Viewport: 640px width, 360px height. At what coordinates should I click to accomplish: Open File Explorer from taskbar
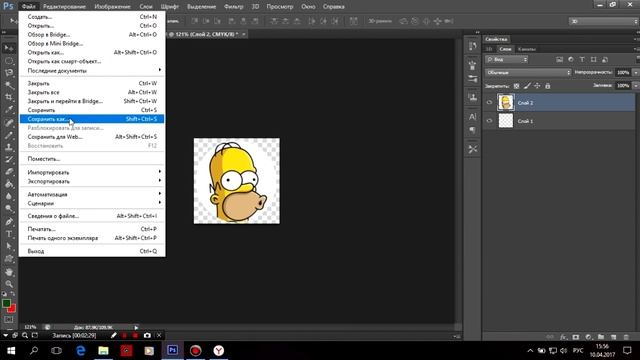[x=103, y=351]
